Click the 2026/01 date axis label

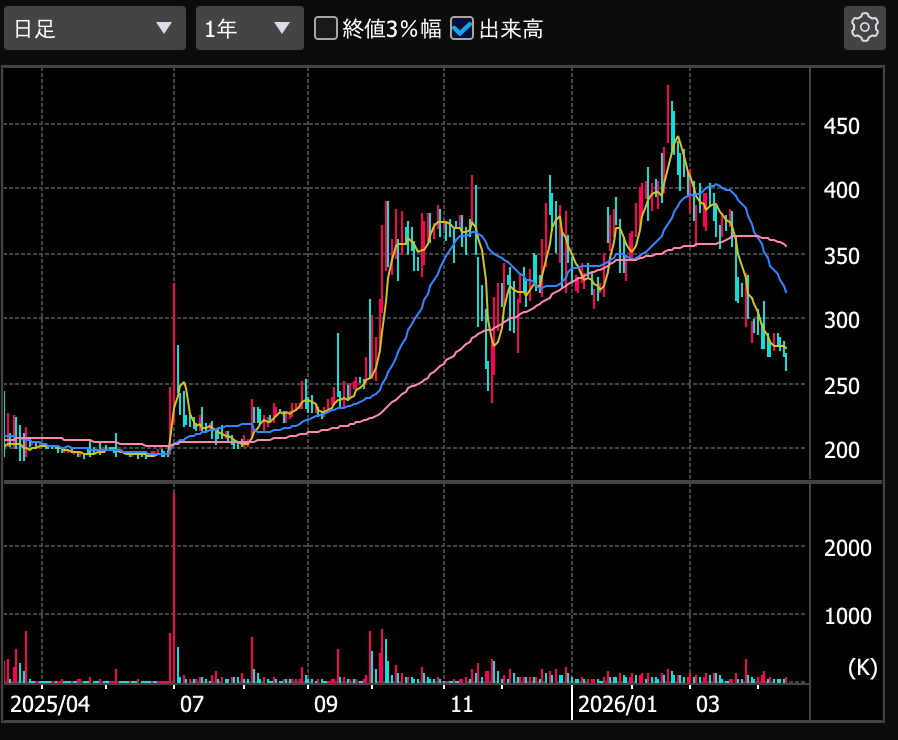click(x=617, y=704)
